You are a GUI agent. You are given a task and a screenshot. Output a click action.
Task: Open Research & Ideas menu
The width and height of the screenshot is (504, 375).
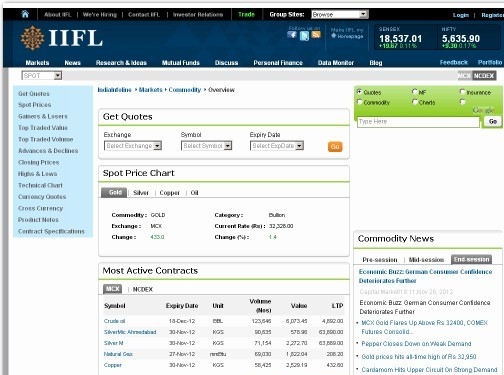coord(121,63)
